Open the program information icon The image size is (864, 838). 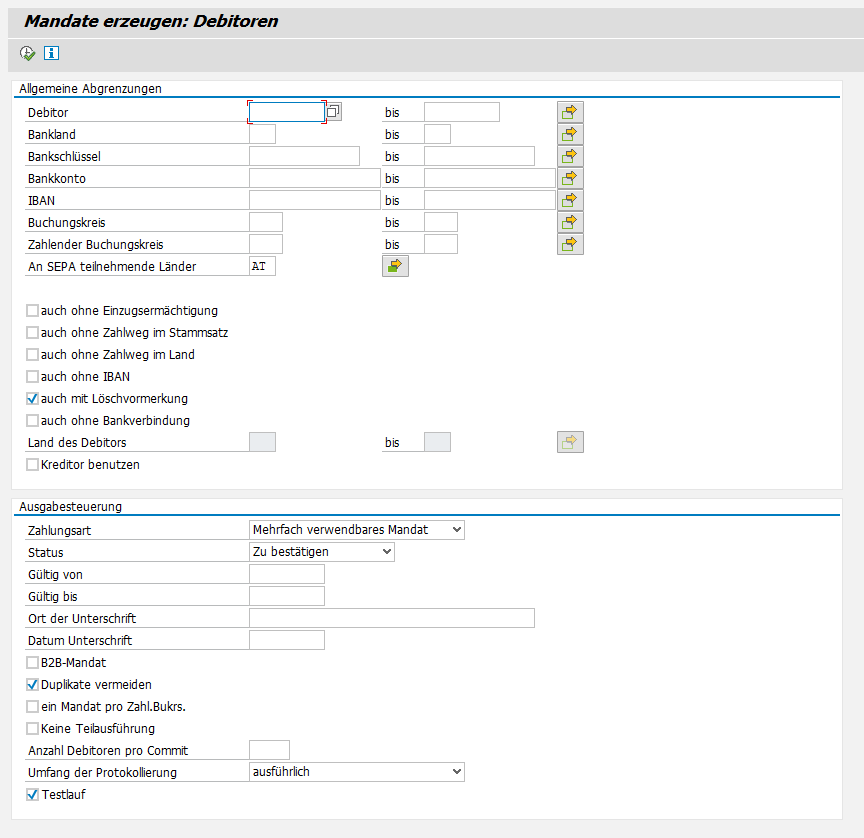51,53
